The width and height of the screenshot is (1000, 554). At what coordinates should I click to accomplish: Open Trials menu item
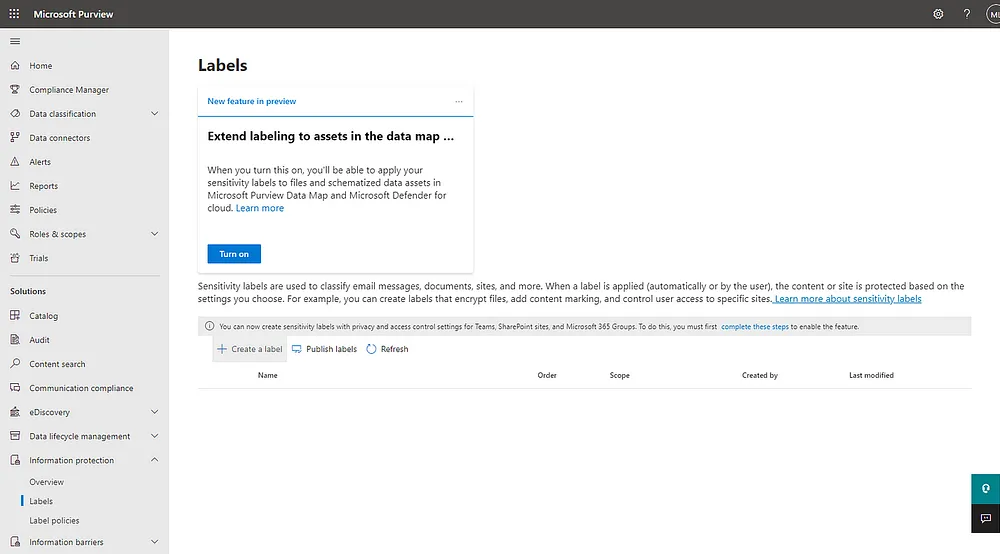38,258
